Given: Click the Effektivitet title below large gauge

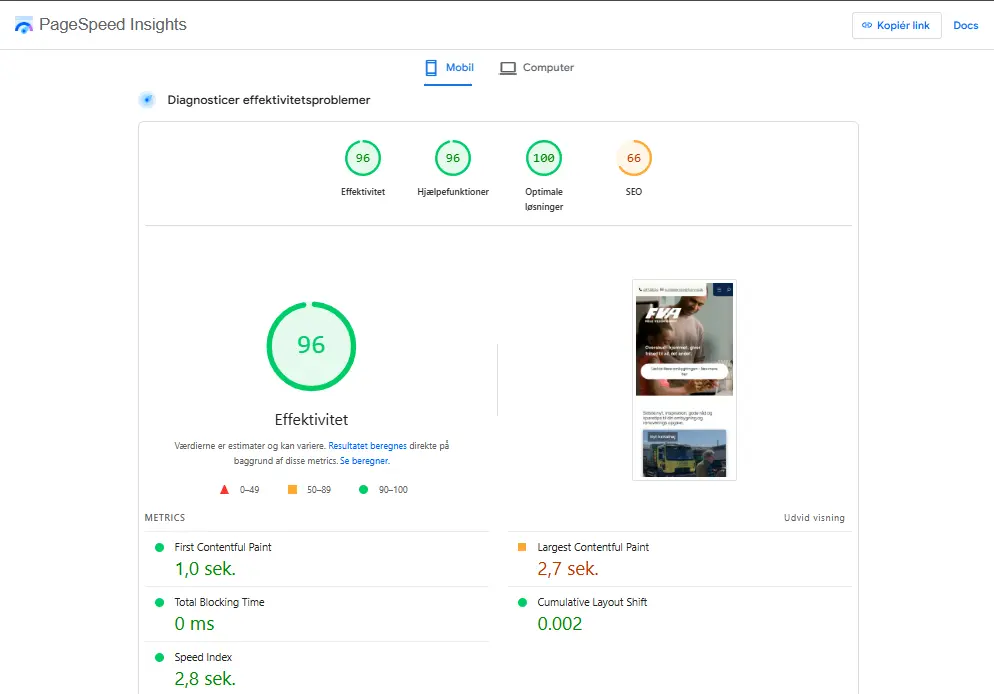Looking at the screenshot, I should pyautogui.click(x=311, y=420).
